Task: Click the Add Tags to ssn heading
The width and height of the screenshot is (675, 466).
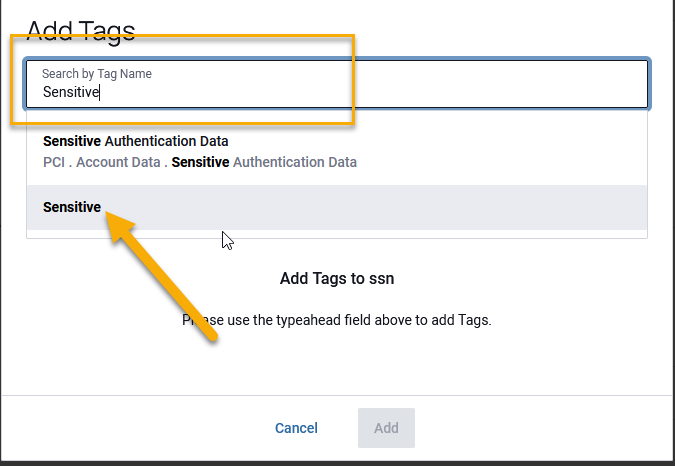Action: [337, 278]
